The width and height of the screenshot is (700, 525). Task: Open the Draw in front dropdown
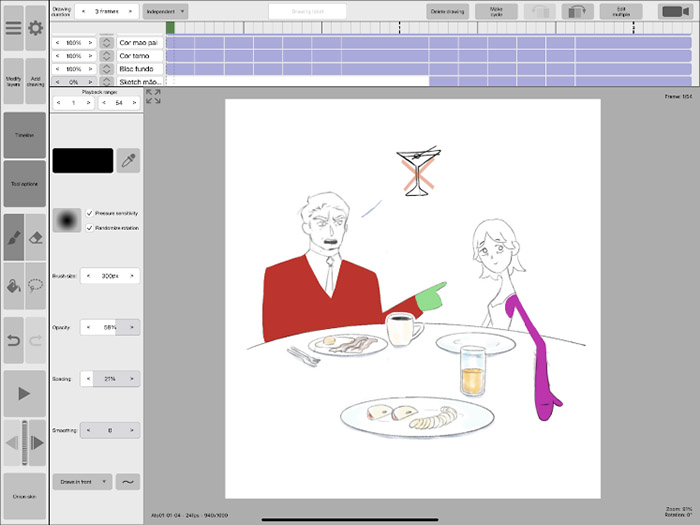83,481
